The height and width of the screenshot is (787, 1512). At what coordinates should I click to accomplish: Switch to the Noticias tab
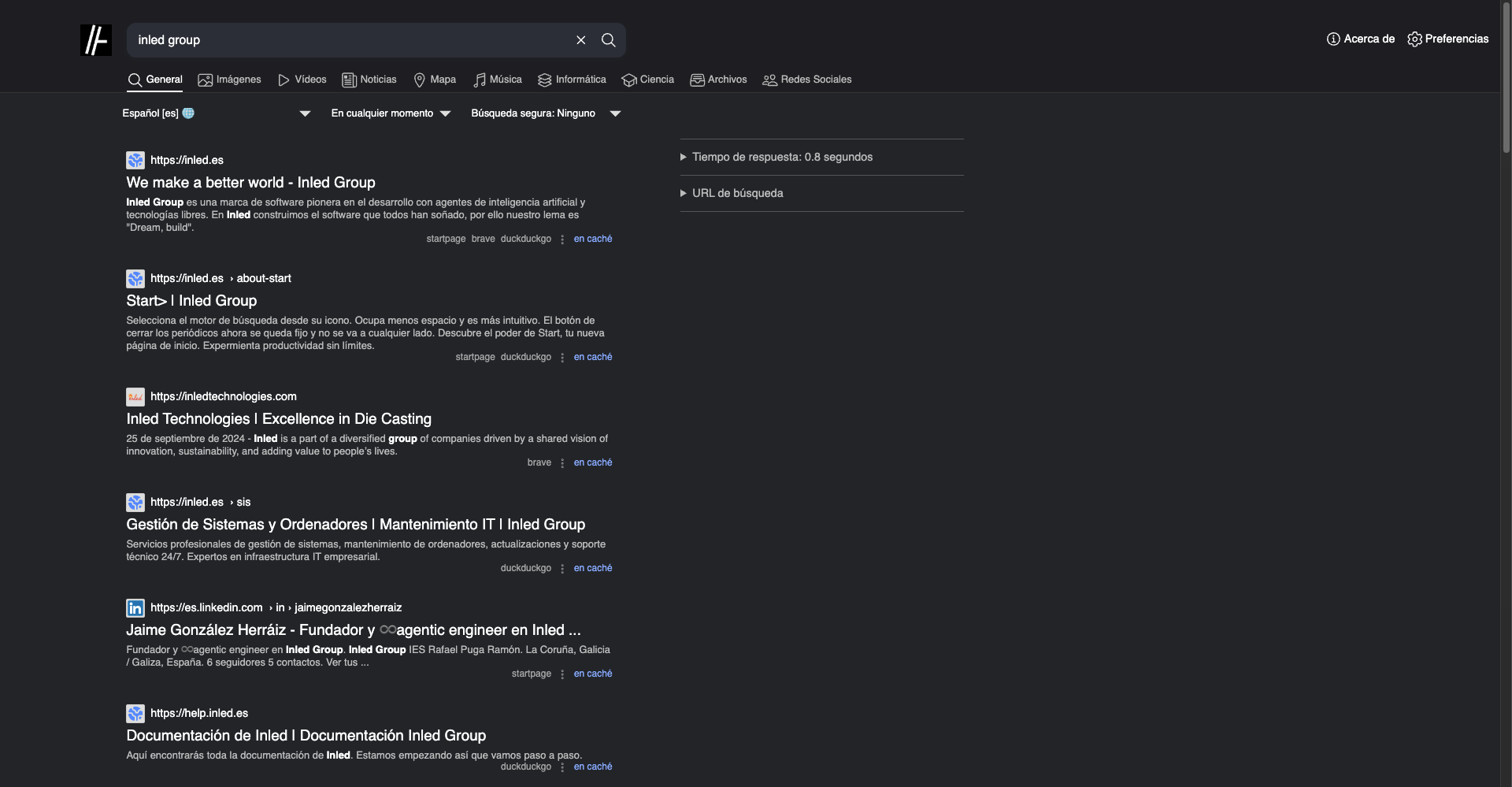click(369, 80)
